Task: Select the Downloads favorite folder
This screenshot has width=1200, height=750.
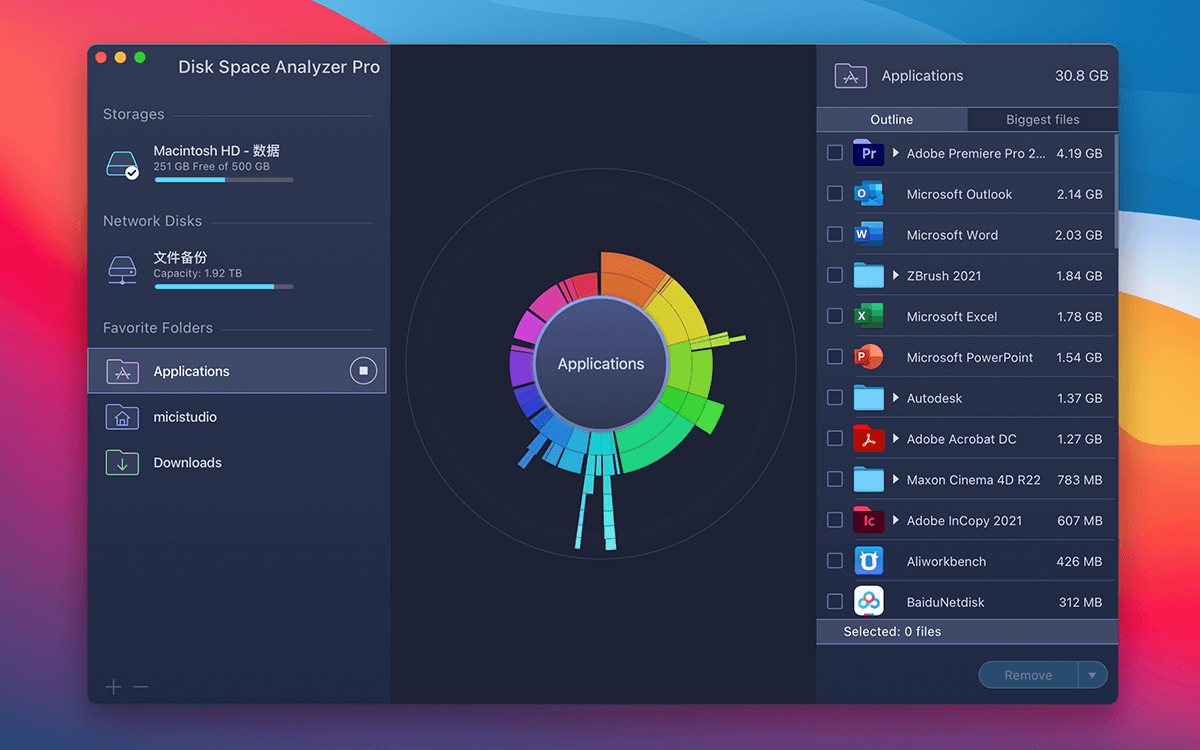Action: [x=237, y=462]
